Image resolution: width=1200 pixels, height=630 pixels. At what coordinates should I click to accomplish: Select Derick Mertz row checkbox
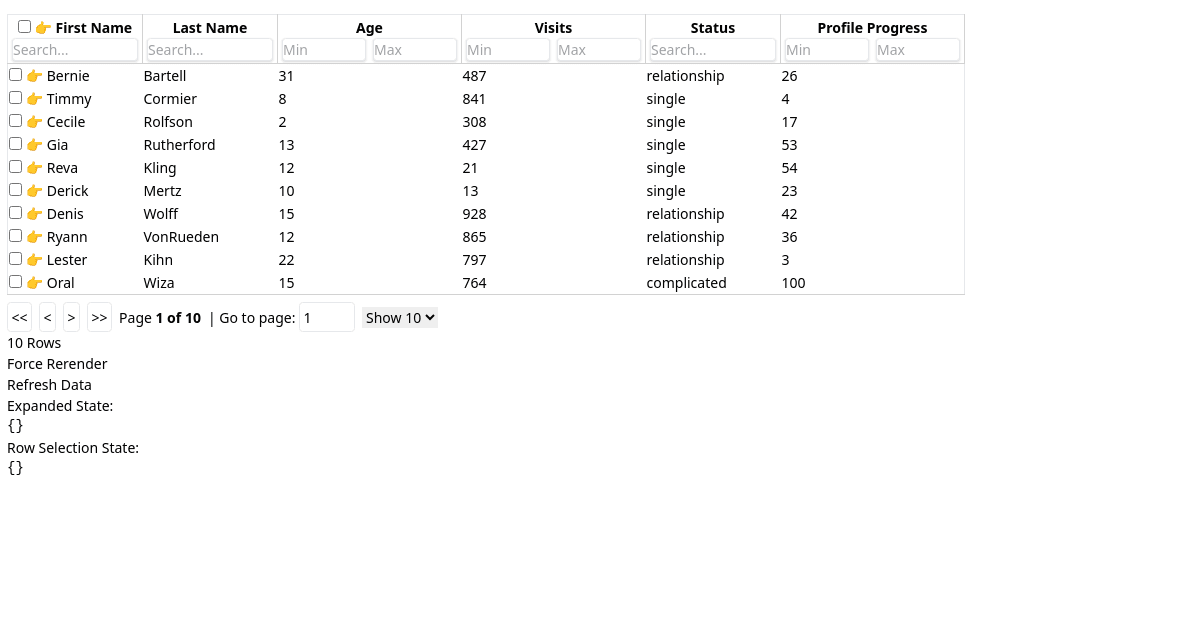(15, 190)
